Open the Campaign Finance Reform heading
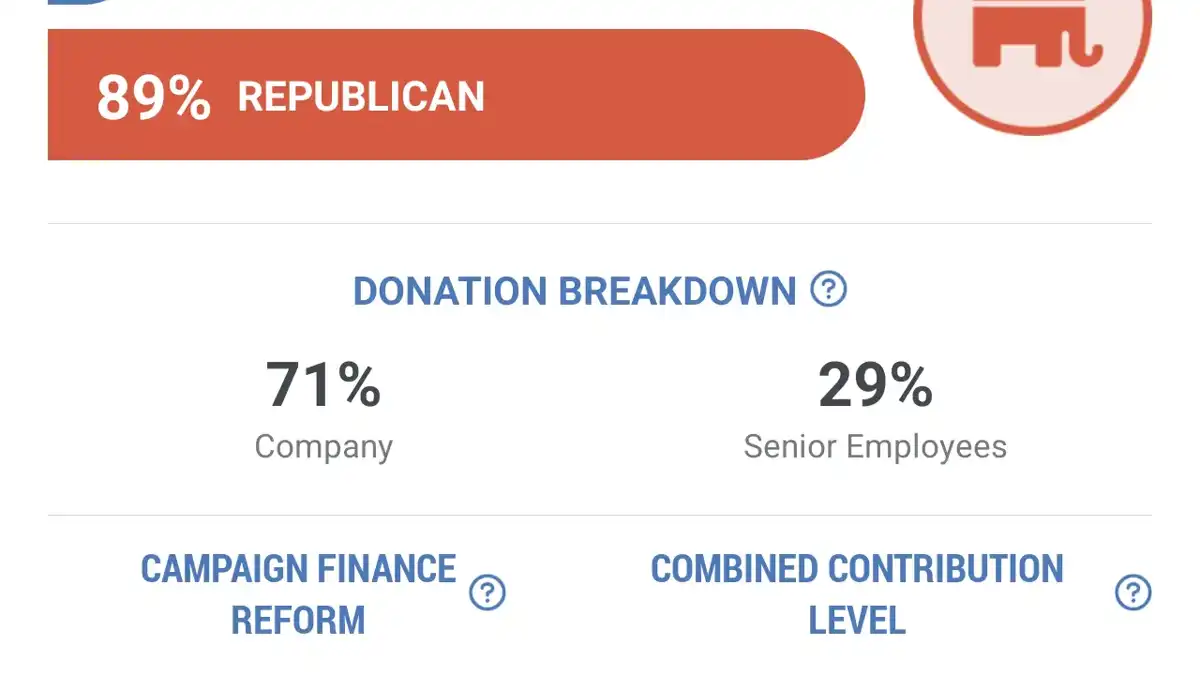Image resolution: width=1200 pixels, height=675 pixels. click(x=298, y=594)
